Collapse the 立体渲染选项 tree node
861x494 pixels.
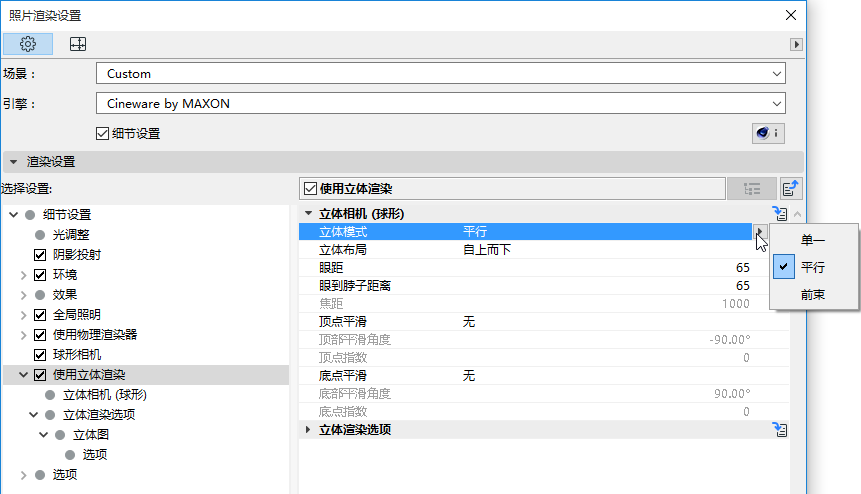pyautogui.click(x=33, y=415)
